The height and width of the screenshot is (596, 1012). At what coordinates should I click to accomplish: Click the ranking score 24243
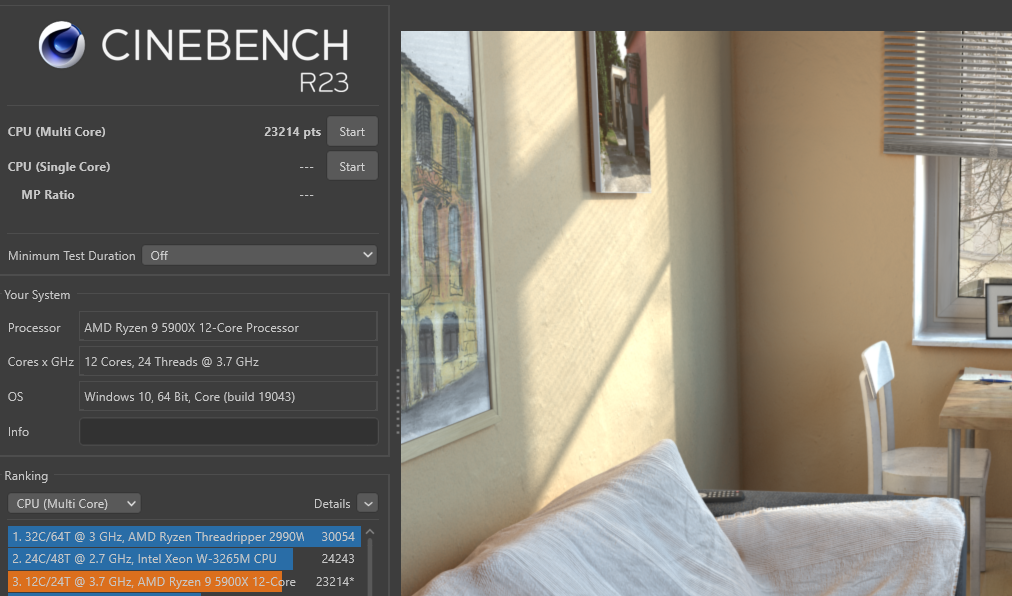338,559
